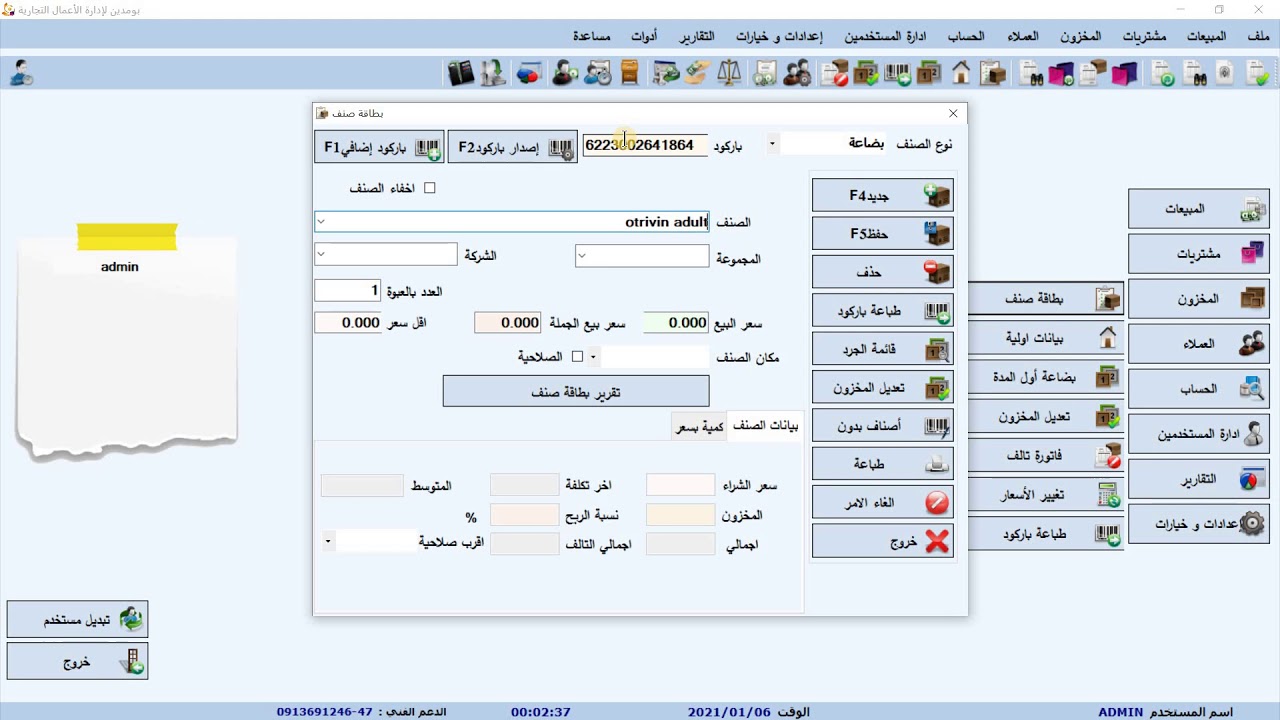Viewport: 1280px width, 720px height.
Task: Click طباعة باركود button in item card dialog
Action: point(883,311)
